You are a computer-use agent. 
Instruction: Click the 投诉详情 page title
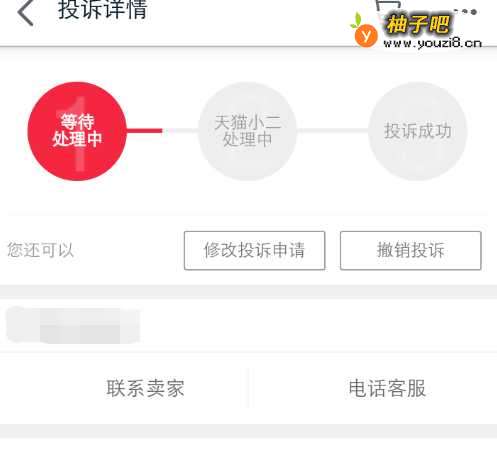click(x=103, y=9)
